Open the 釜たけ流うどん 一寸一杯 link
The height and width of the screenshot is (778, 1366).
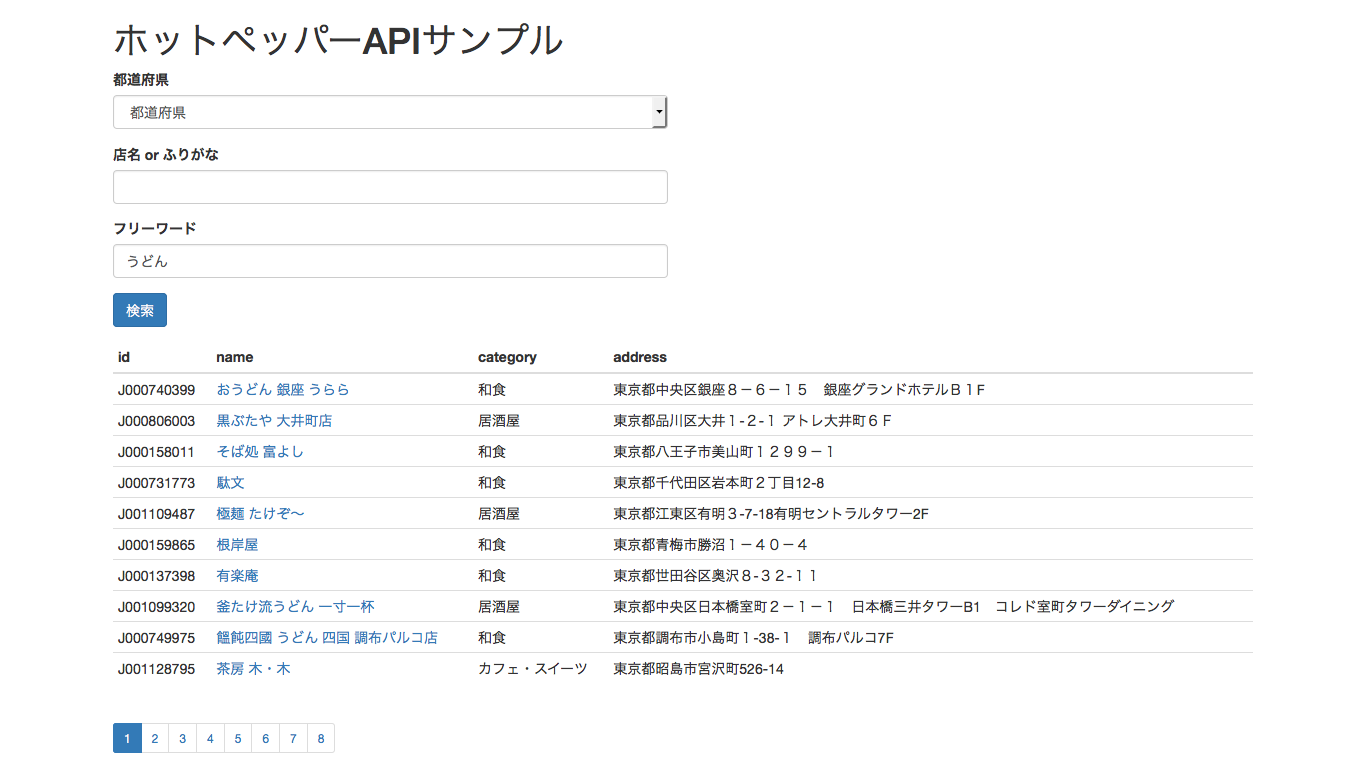tap(296, 606)
